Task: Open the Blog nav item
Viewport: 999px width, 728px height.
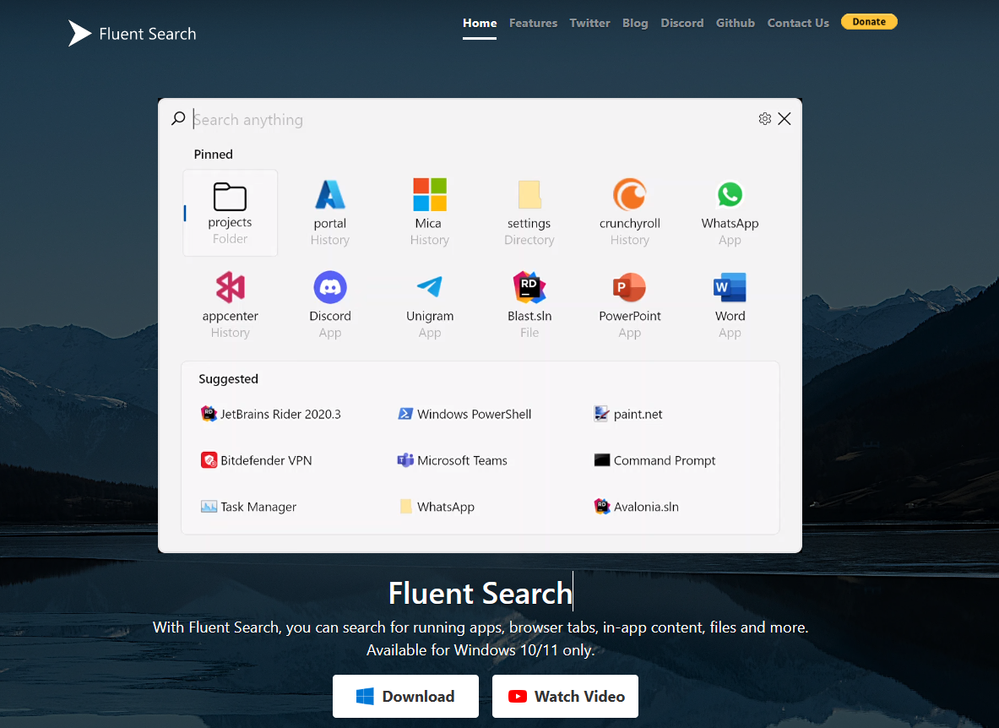Action: tap(635, 24)
